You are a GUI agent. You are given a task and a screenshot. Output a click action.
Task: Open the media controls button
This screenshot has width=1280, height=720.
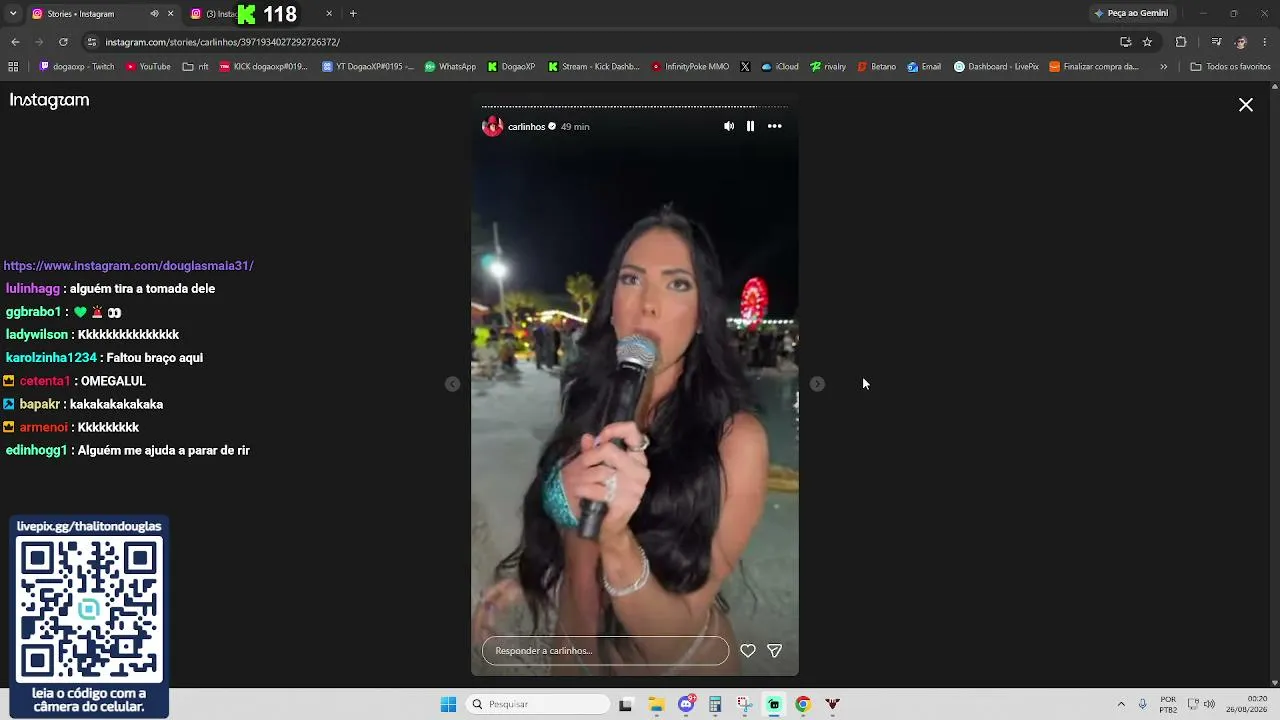point(1216,42)
